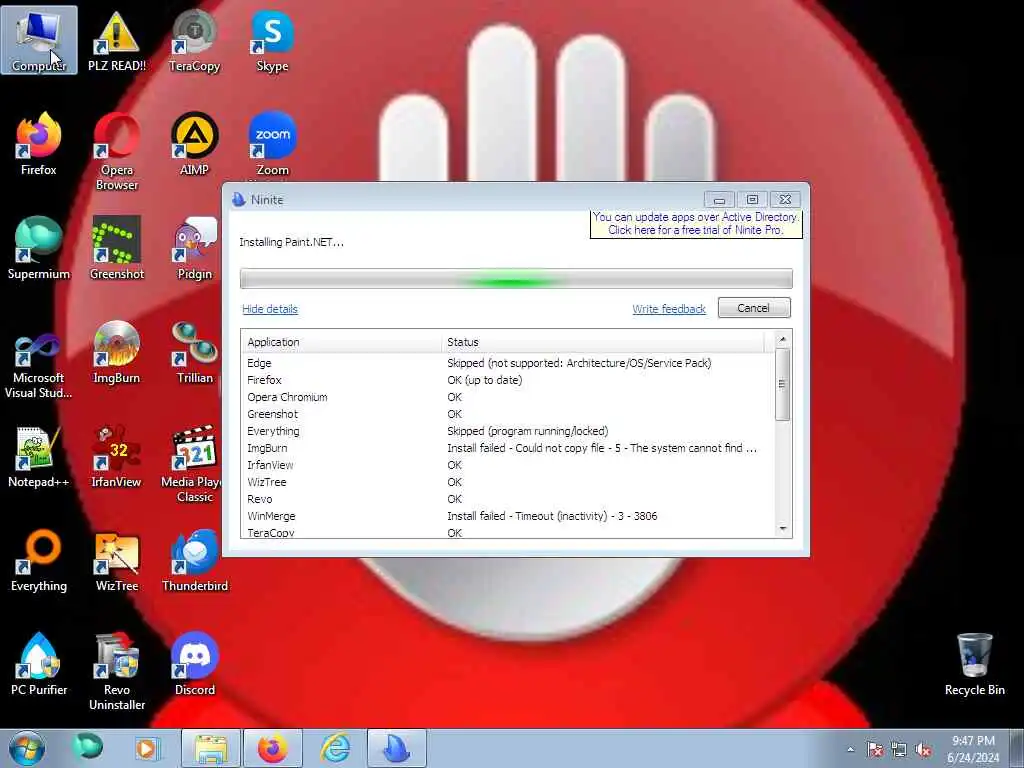Launch Firefox from the desktop icon

click(39, 144)
